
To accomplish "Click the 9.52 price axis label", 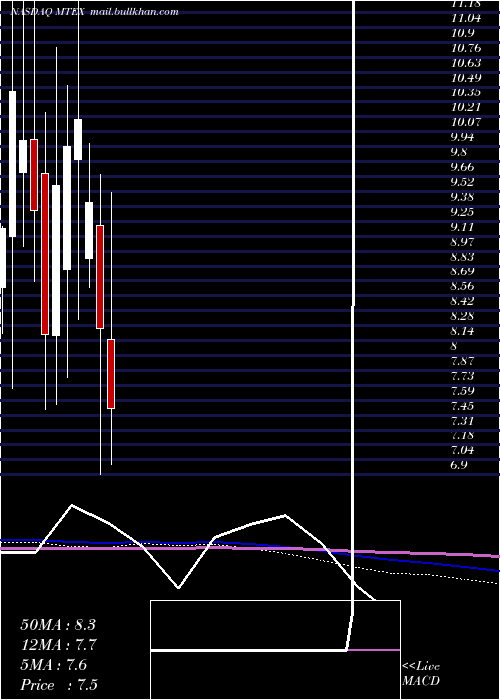I will (462, 182).
